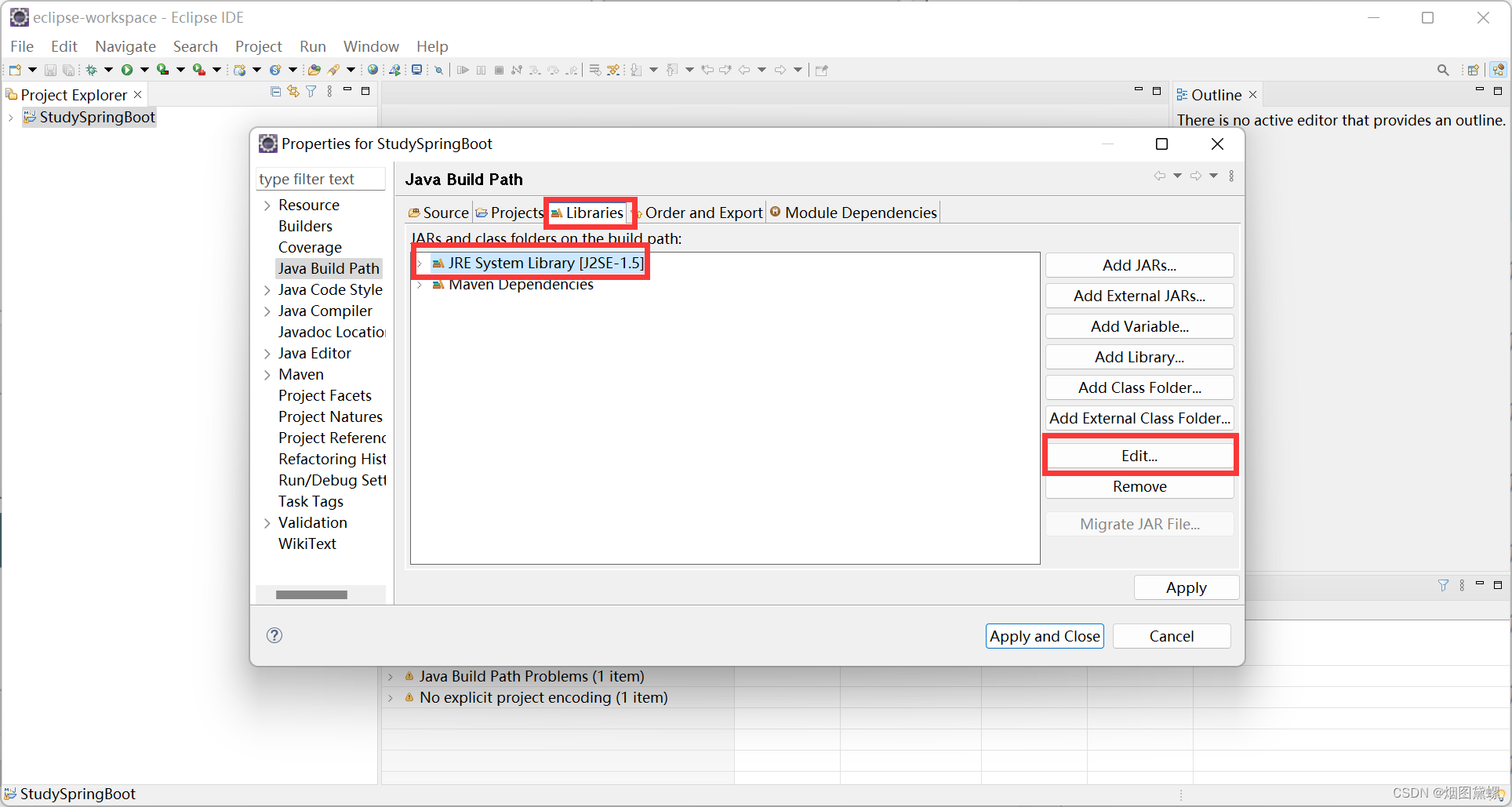Click the Add JARs... button

tap(1139, 265)
